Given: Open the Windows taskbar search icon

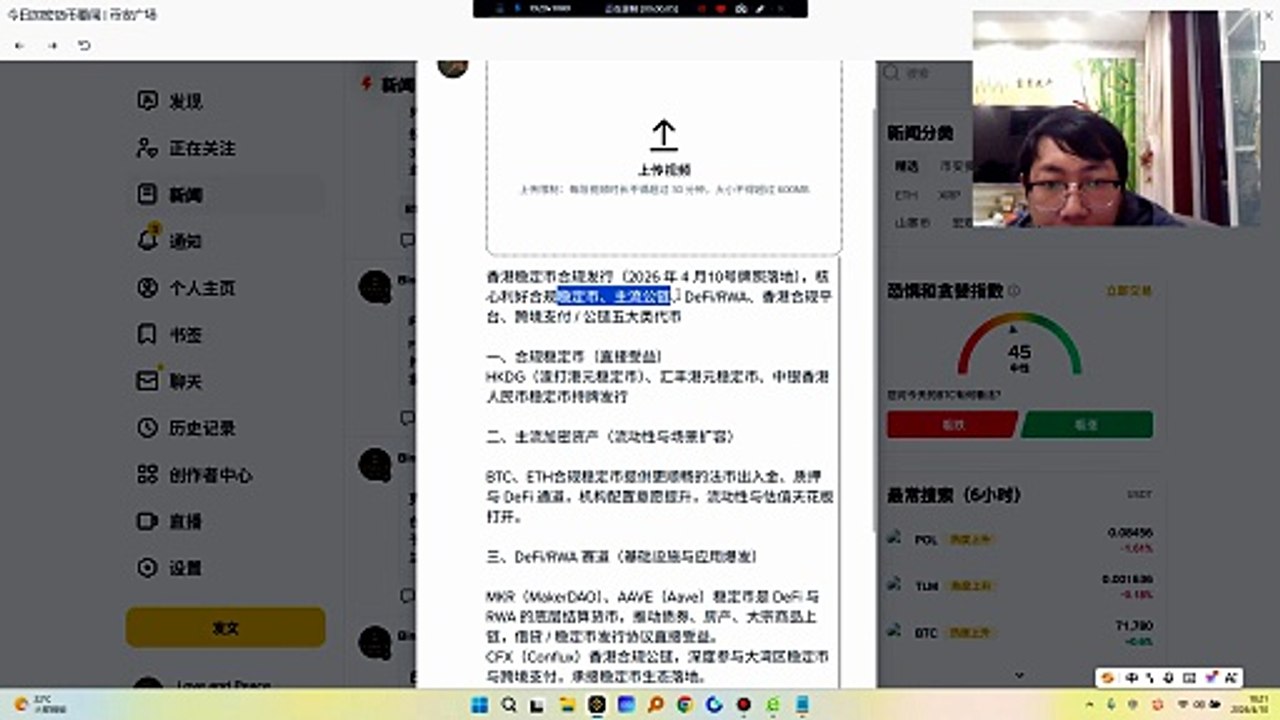Looking at the screenshot, I should (x=509, y=705).
